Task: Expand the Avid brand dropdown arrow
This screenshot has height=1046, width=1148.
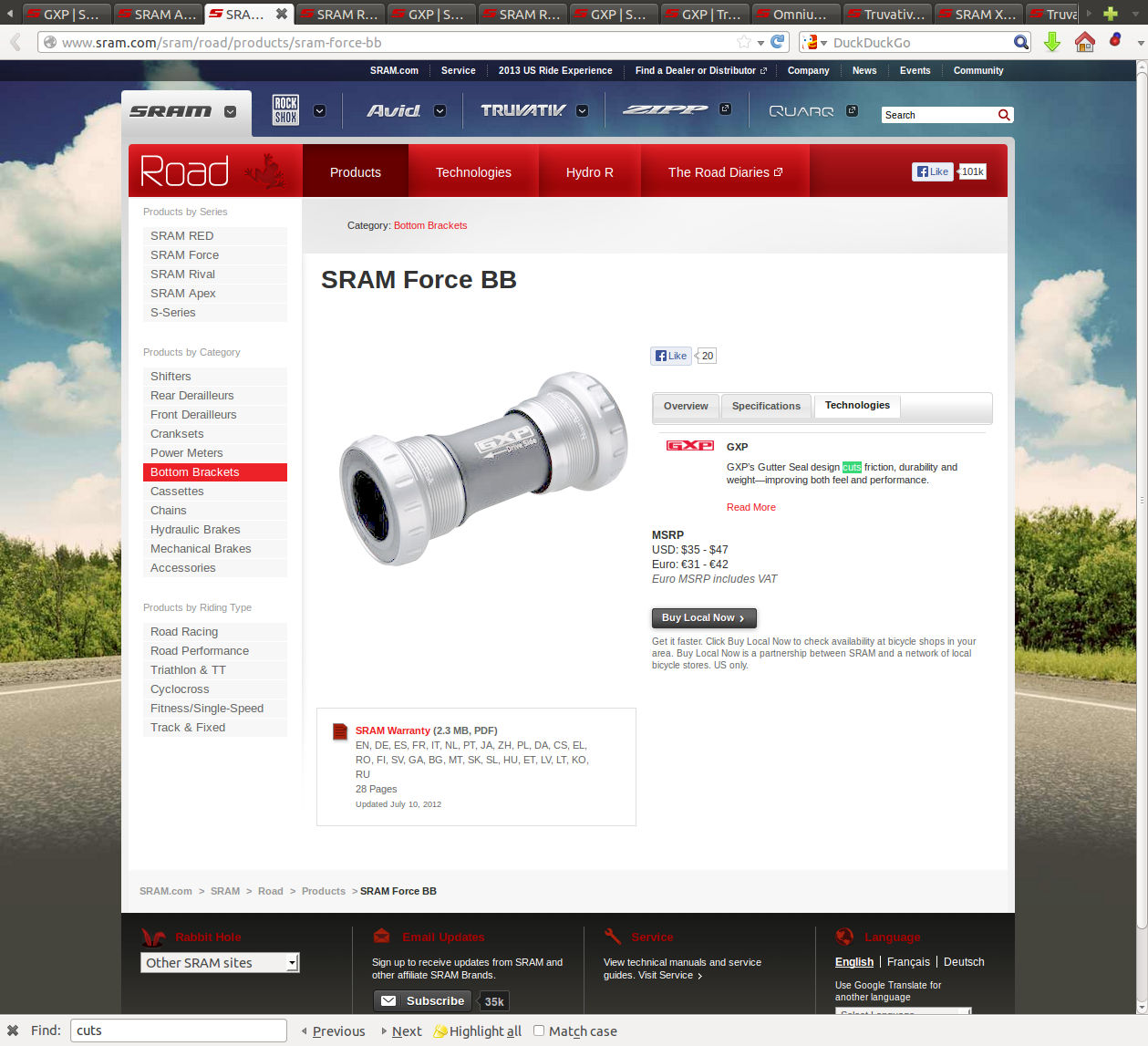Action: 440,110
